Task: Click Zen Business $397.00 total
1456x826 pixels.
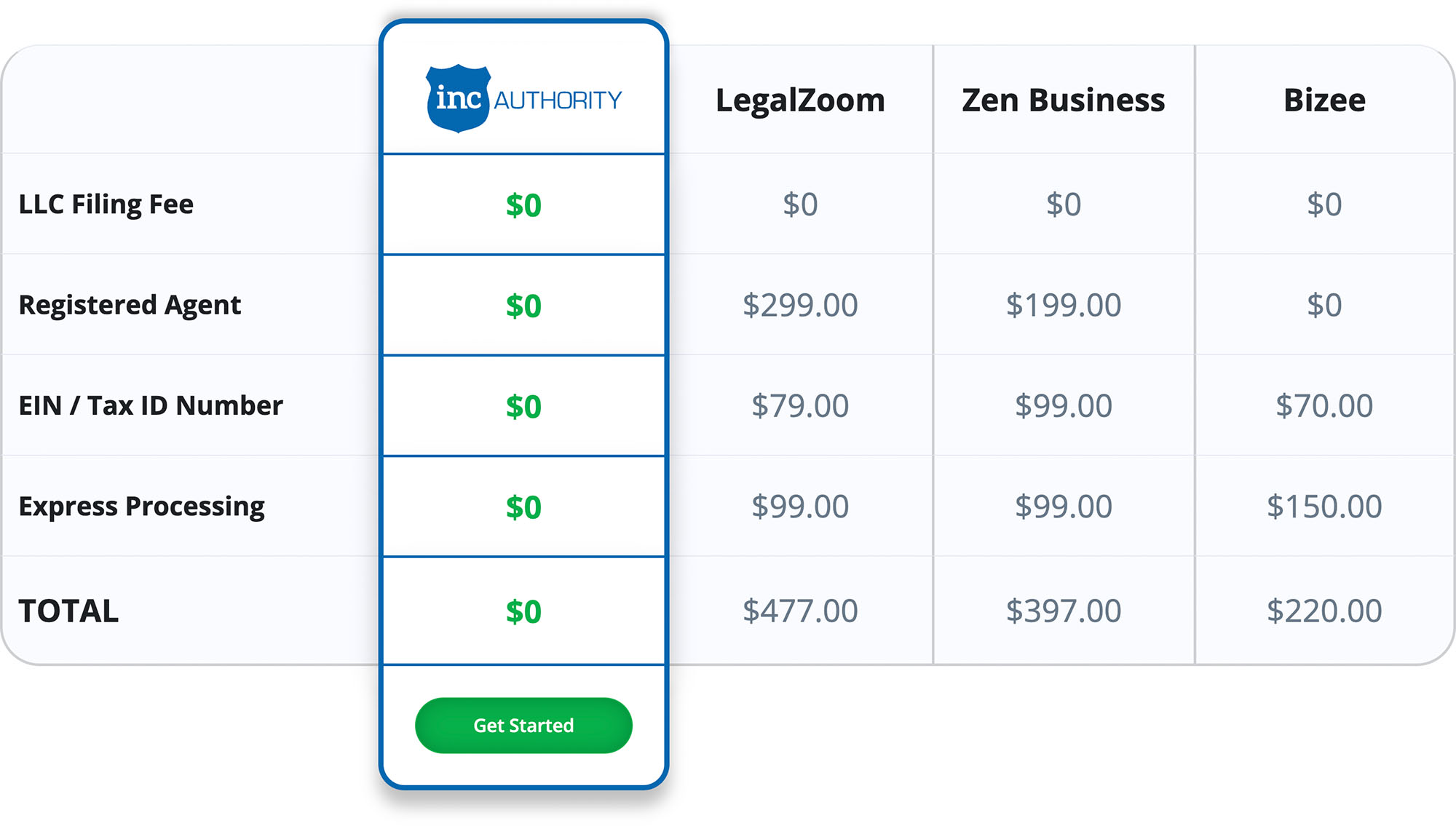Action: [x=1063, y=611]
